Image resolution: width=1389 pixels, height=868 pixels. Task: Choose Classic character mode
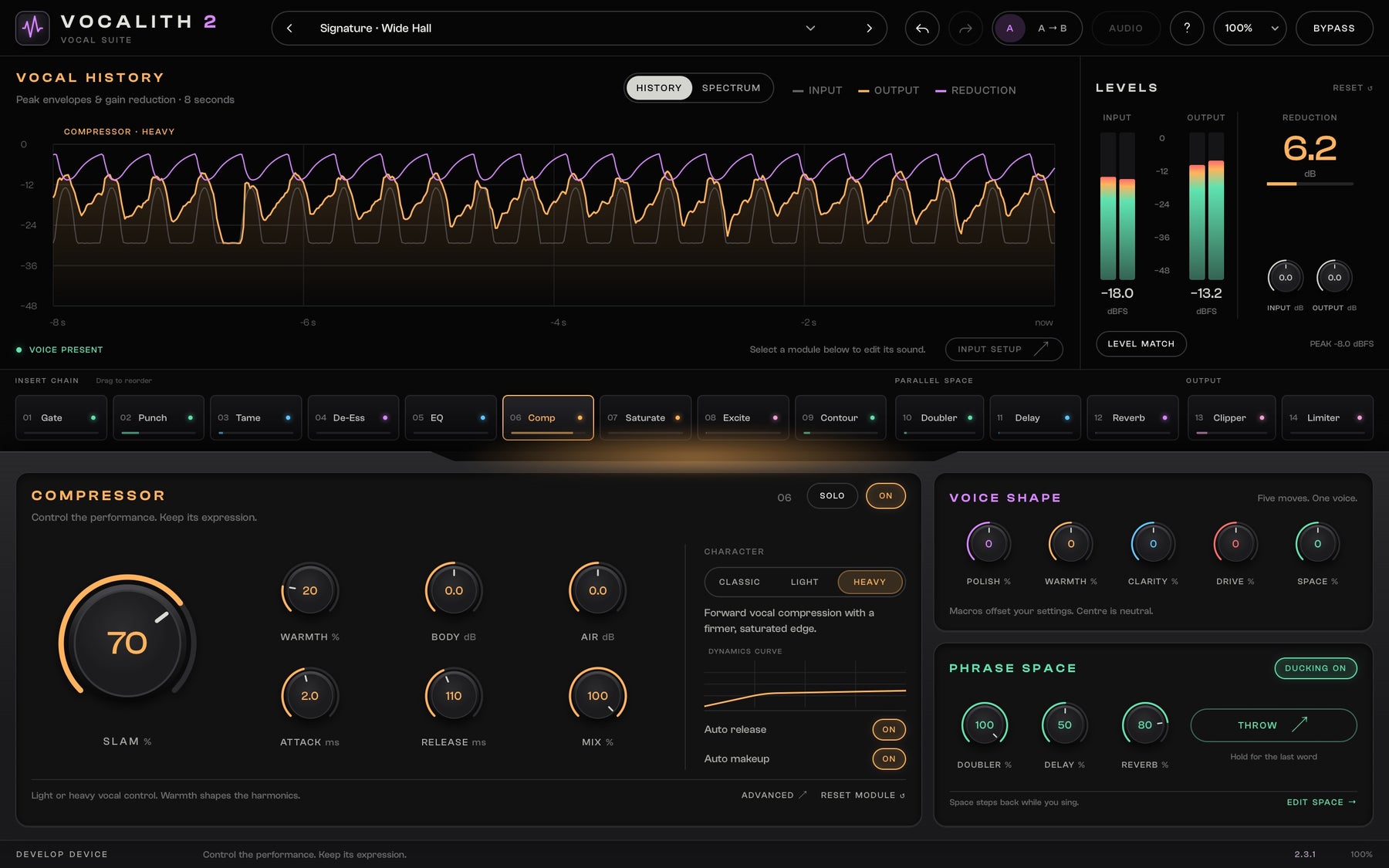739,582
